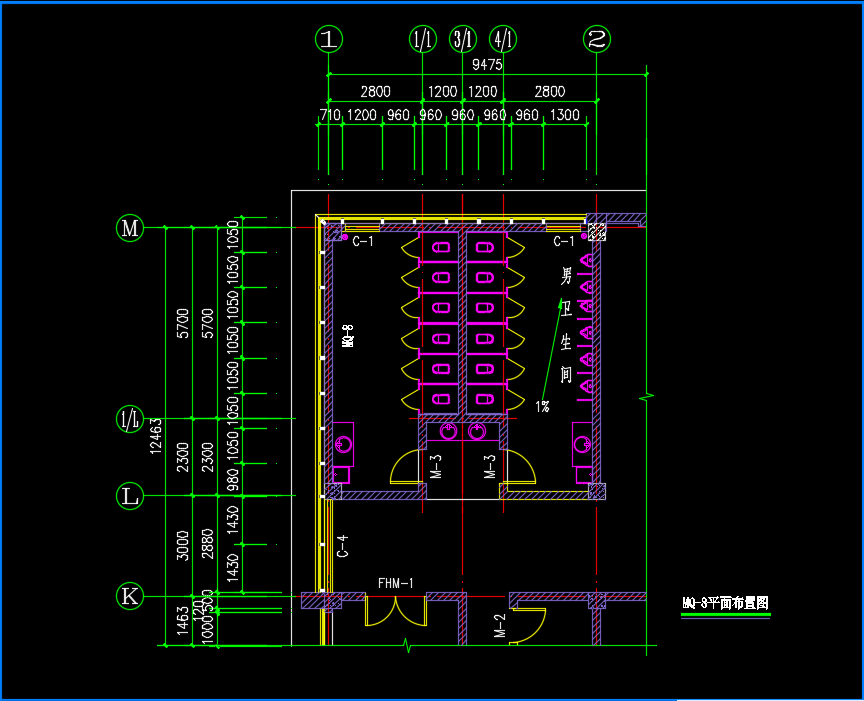Click grid axis bubble 1 at top
The image size is (864, 701).
pyautogui.click(x=329, y=39)
